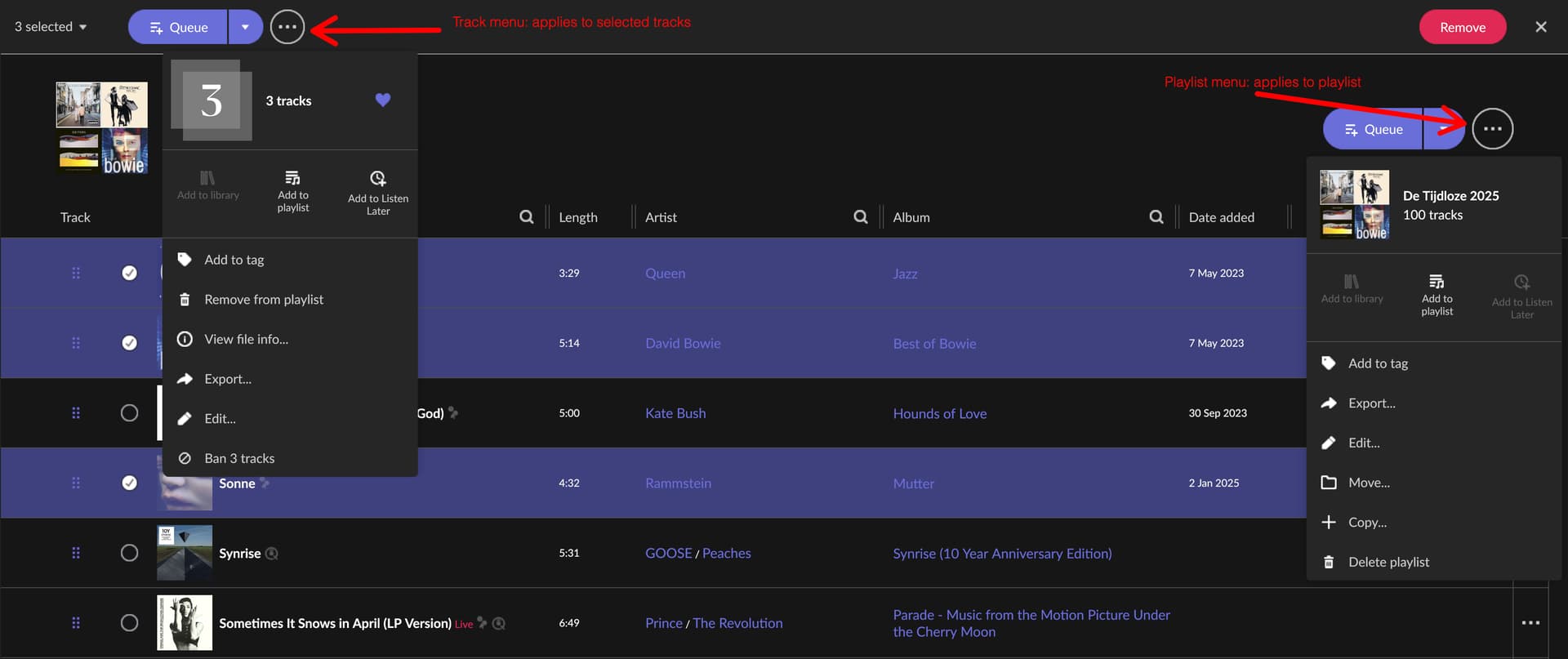Open the track menu three-dots button
1568x659 pixels.
pos(287,27)
